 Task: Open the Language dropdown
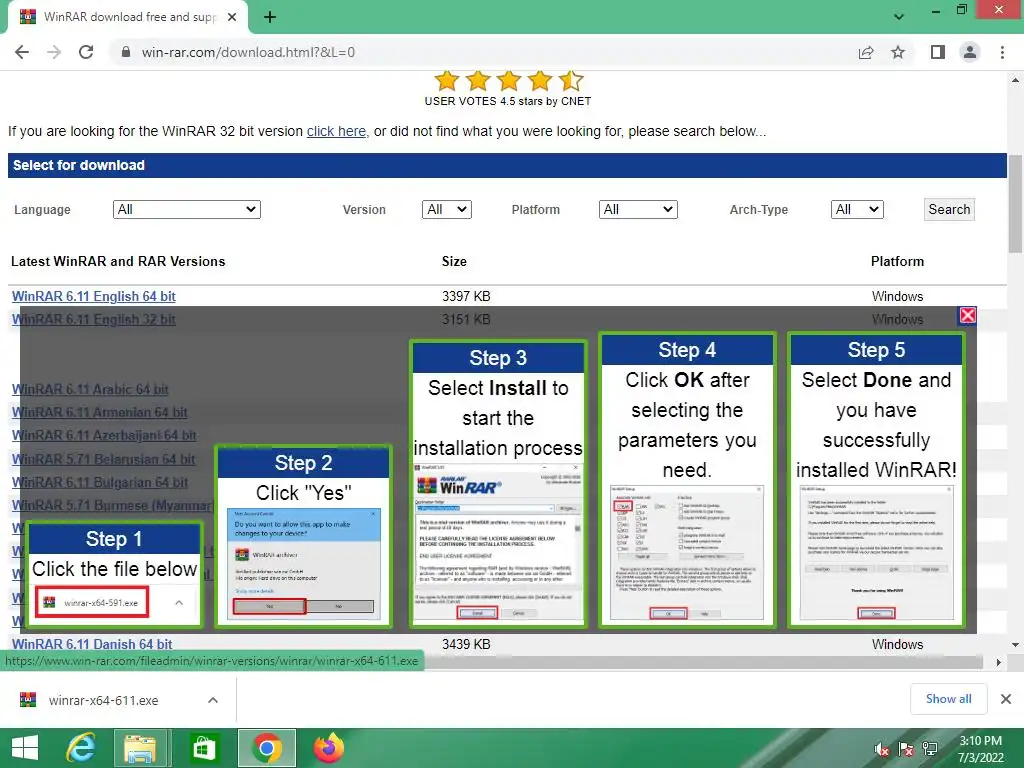tap(187, 210)
